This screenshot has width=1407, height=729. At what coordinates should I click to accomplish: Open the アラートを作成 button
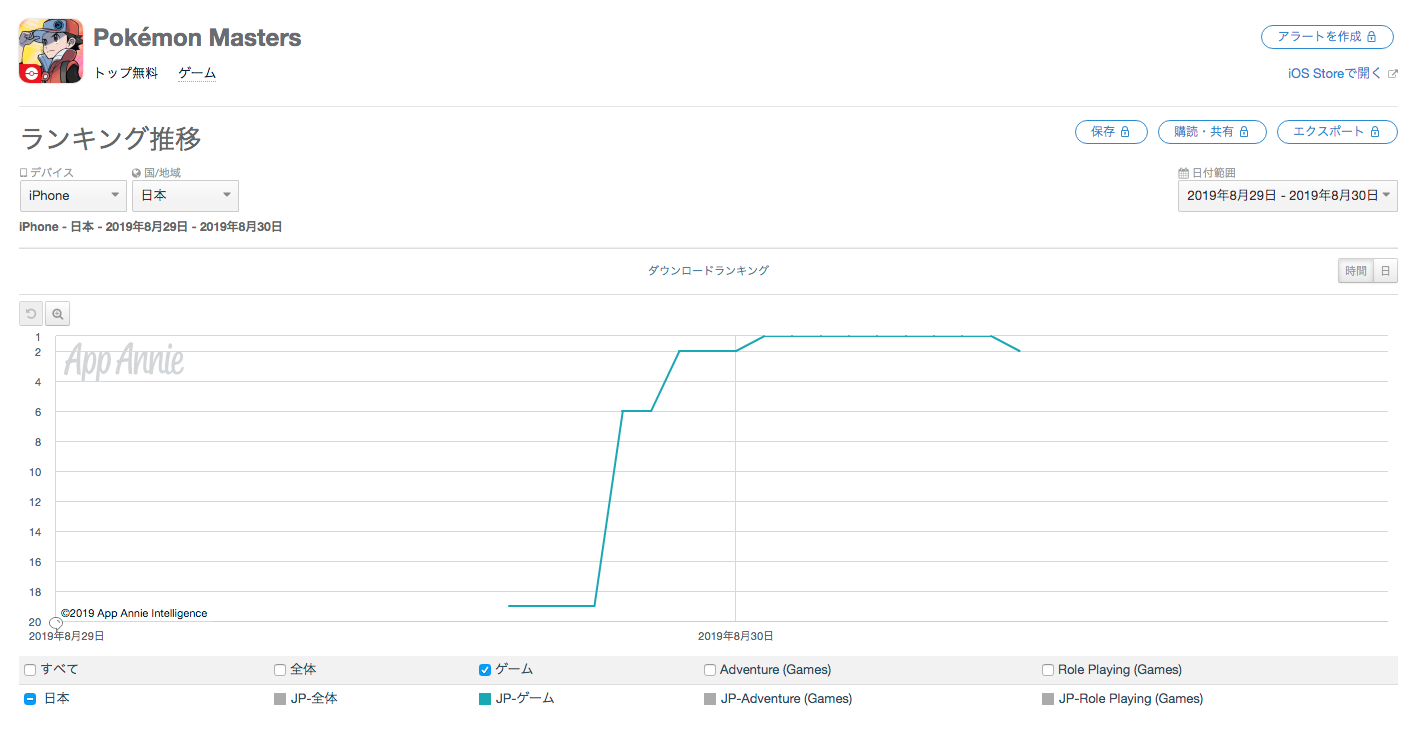click(1327, 37)
